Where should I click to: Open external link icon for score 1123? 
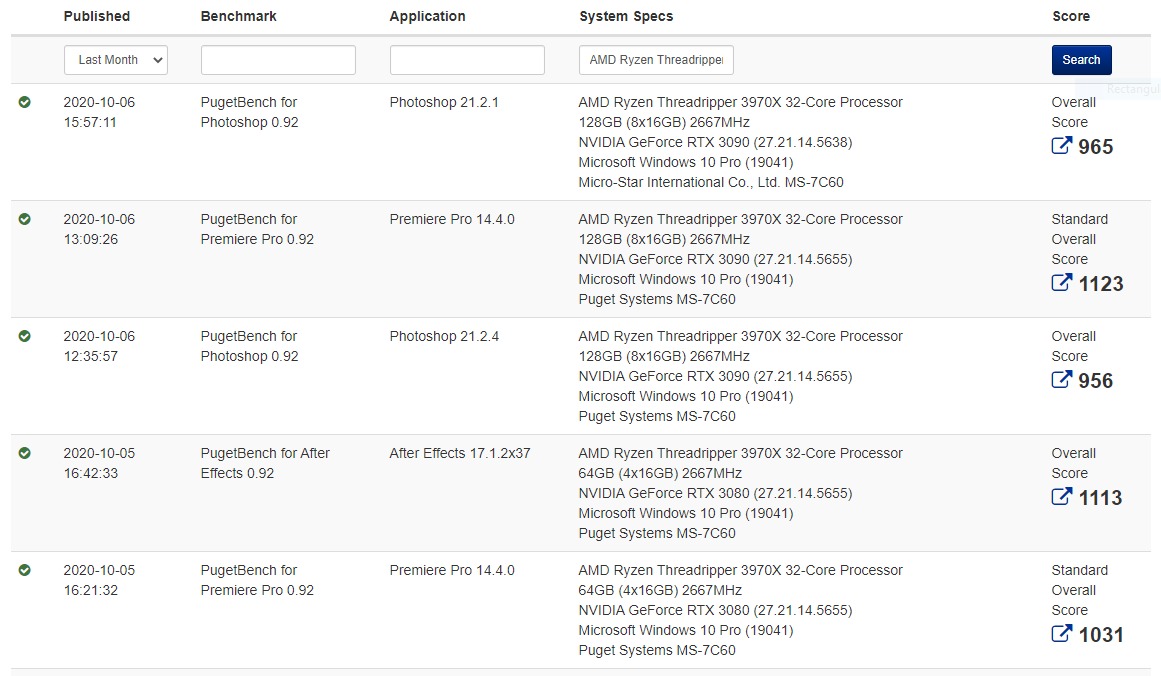coord(1062,283)
